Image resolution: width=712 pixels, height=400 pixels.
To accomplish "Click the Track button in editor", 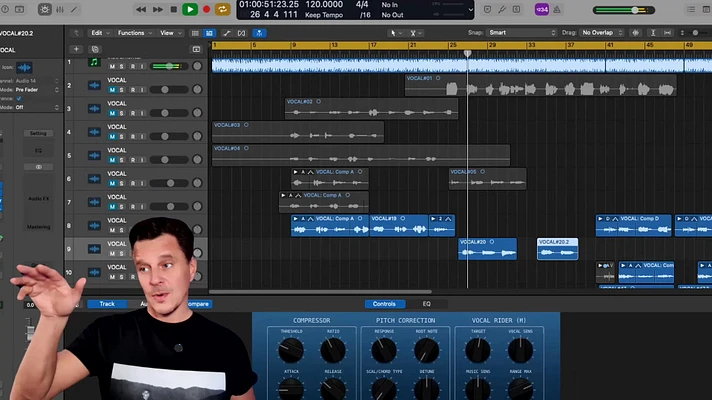I will [107, 304].
